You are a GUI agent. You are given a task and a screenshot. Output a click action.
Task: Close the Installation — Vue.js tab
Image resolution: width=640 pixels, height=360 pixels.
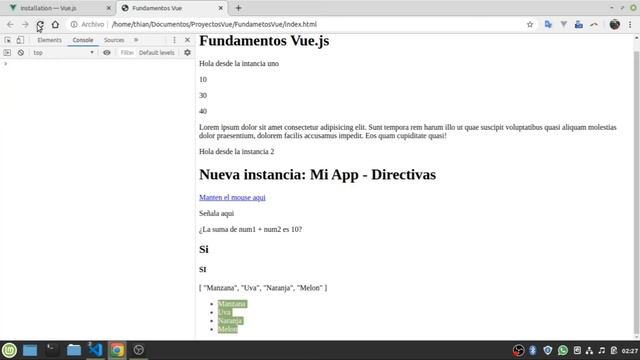(109, 8)
